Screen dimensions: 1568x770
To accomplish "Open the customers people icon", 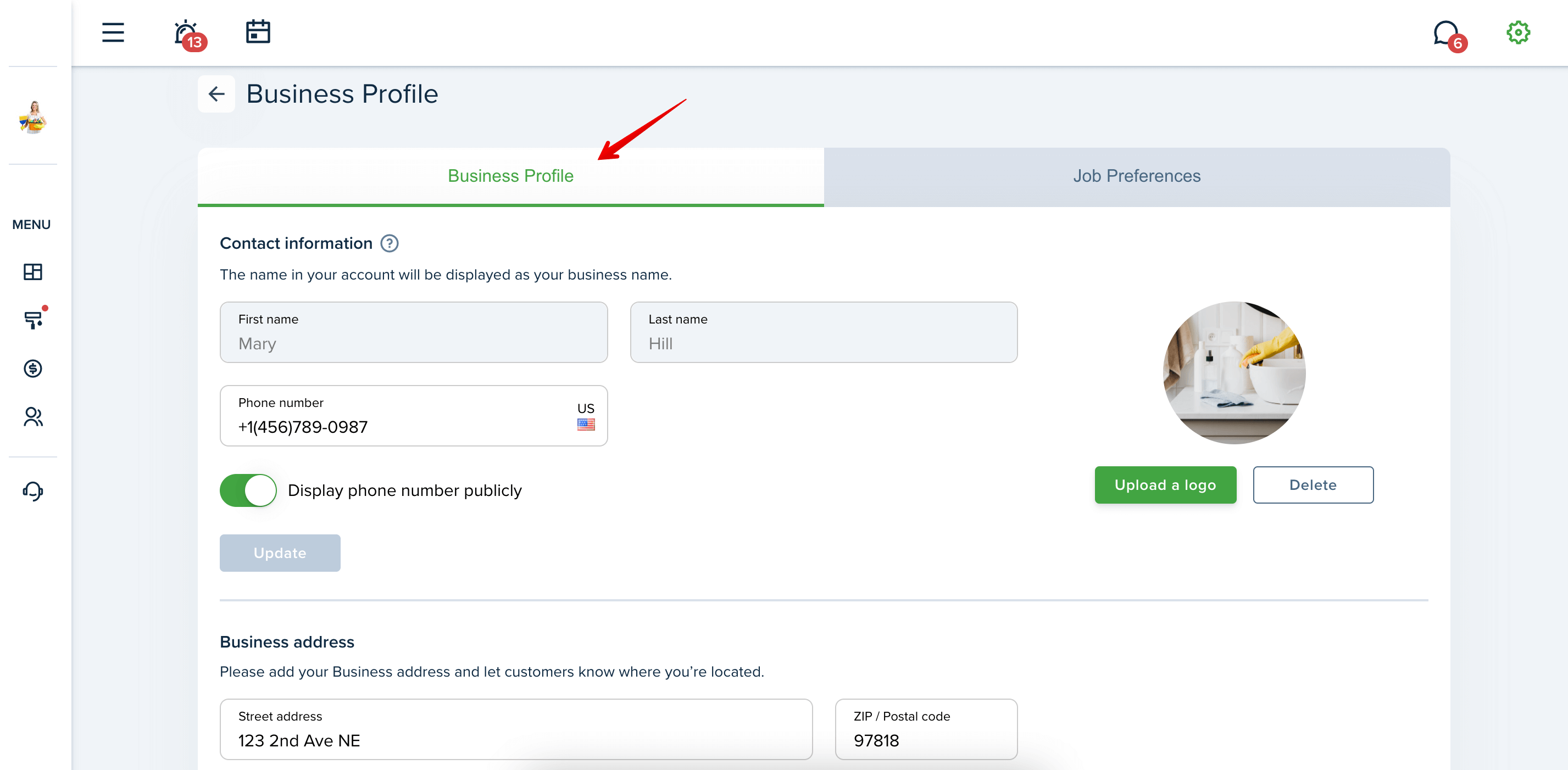I will point(33,416).
